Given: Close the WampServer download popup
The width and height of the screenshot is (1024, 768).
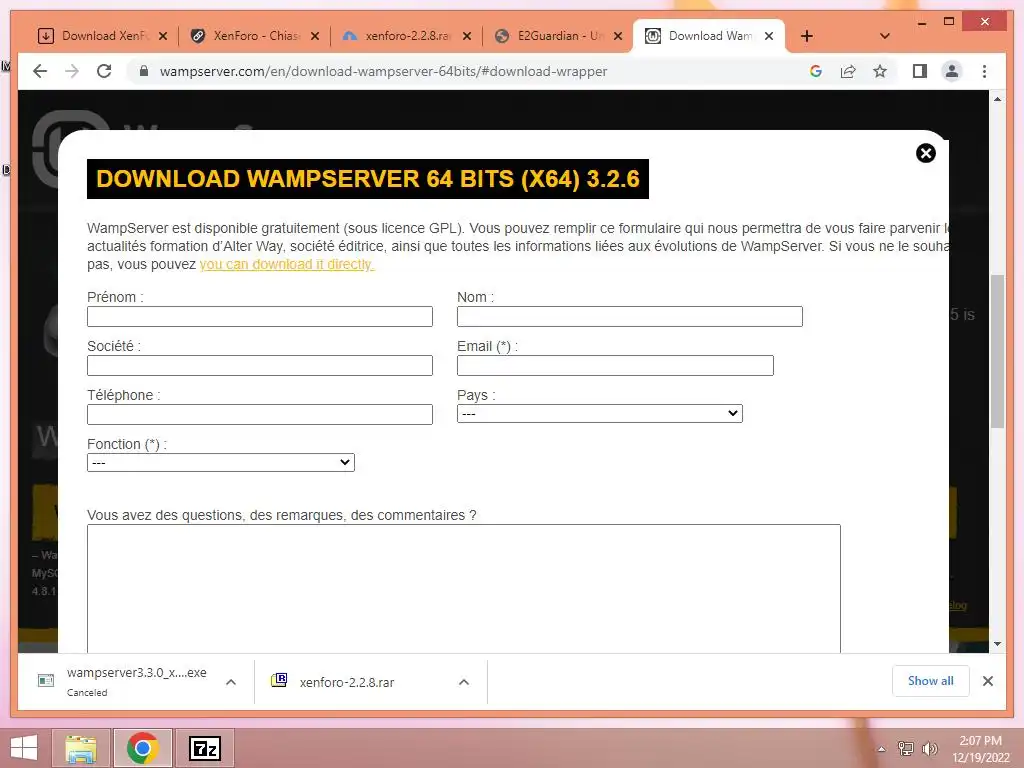Looking at the screenshot, I should coord(925,153).
